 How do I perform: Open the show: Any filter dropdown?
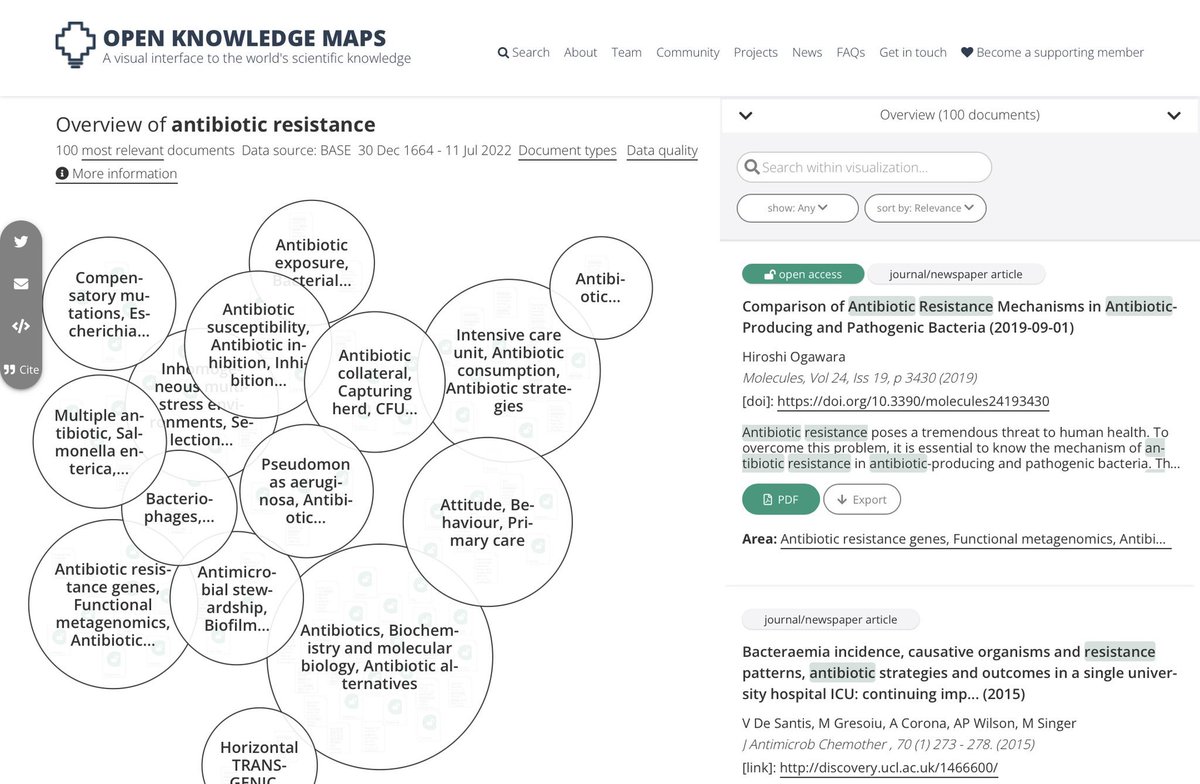[x=797, y=208]
